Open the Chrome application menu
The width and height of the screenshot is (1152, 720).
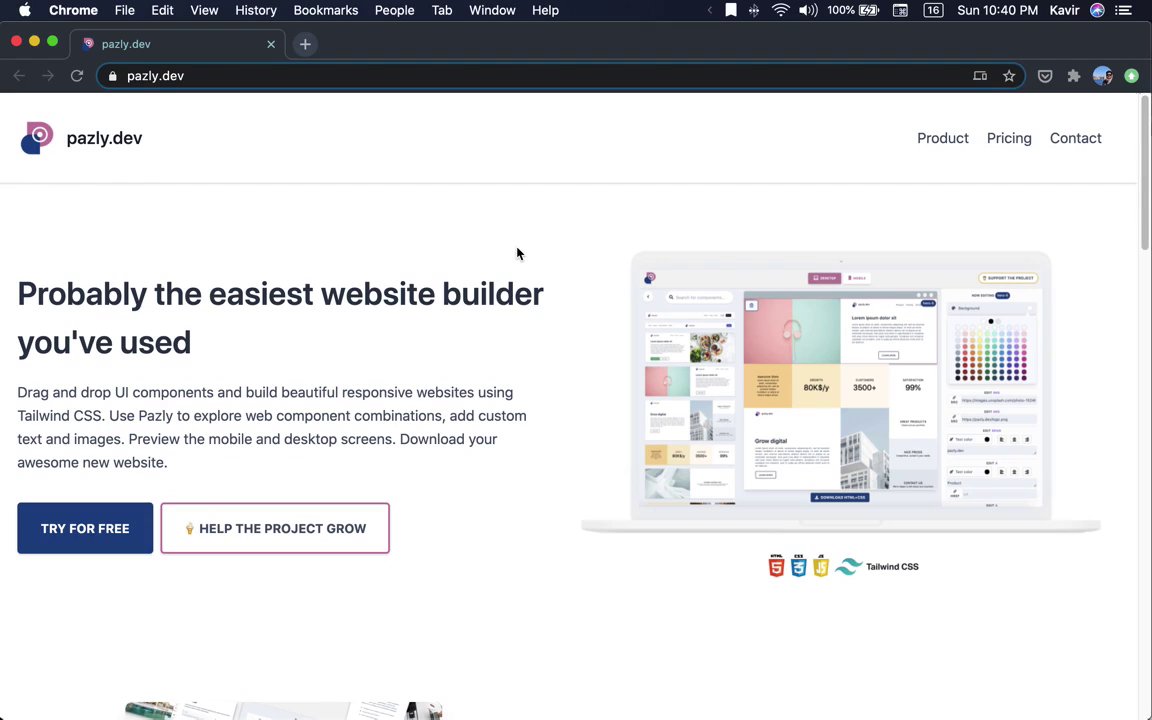tap(73, 10)
